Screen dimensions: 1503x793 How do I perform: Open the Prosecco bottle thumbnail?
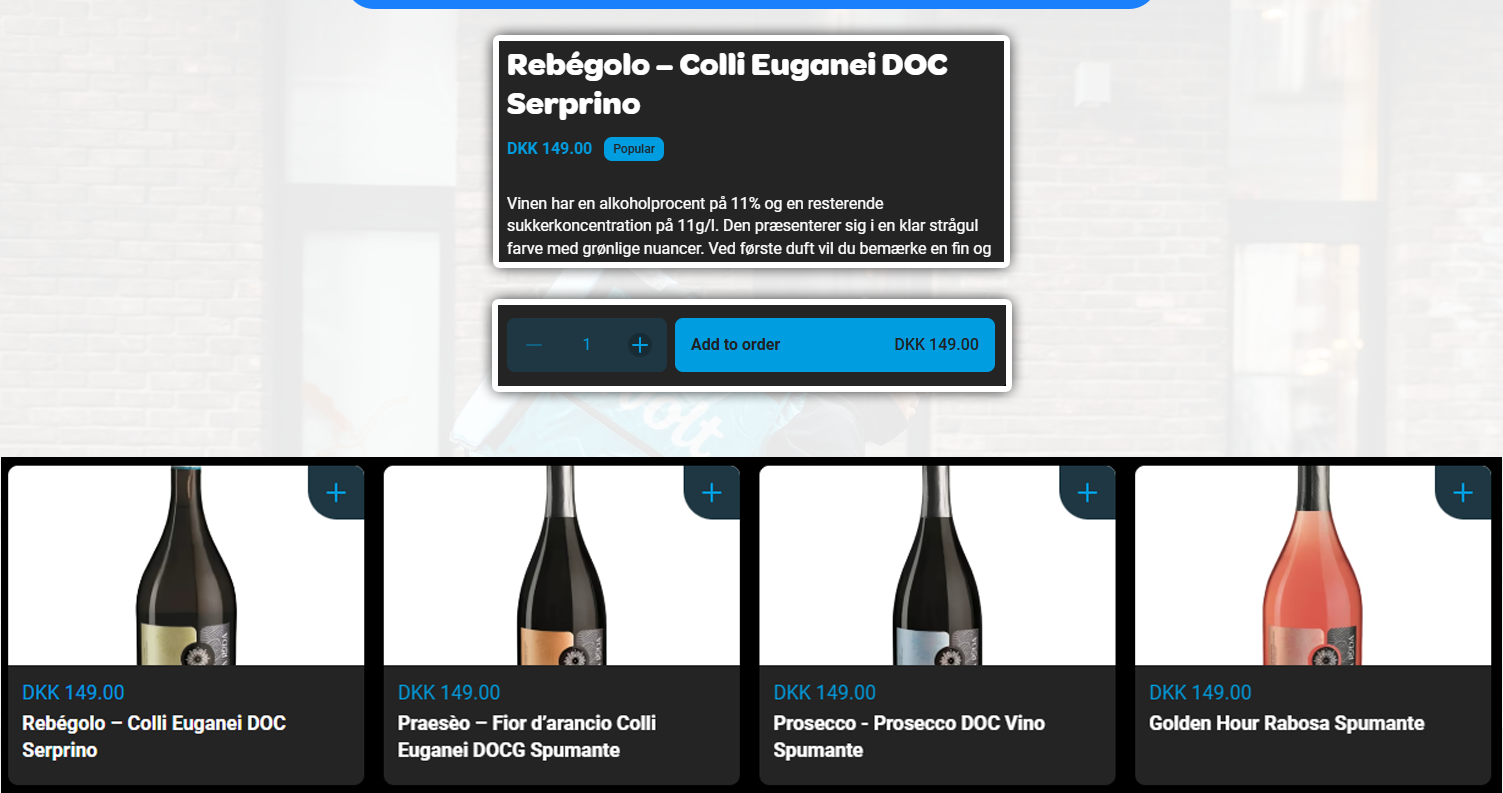click(937, 566)
